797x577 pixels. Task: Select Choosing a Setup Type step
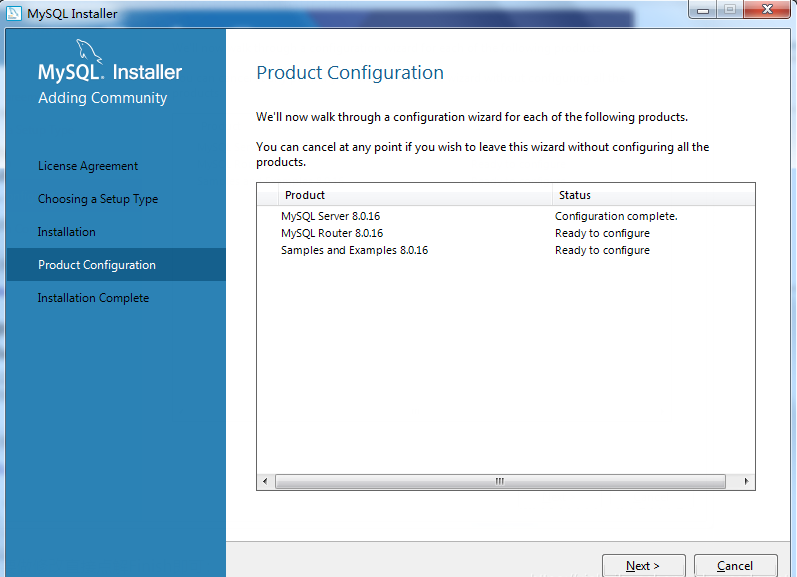(x=98, y=199)
